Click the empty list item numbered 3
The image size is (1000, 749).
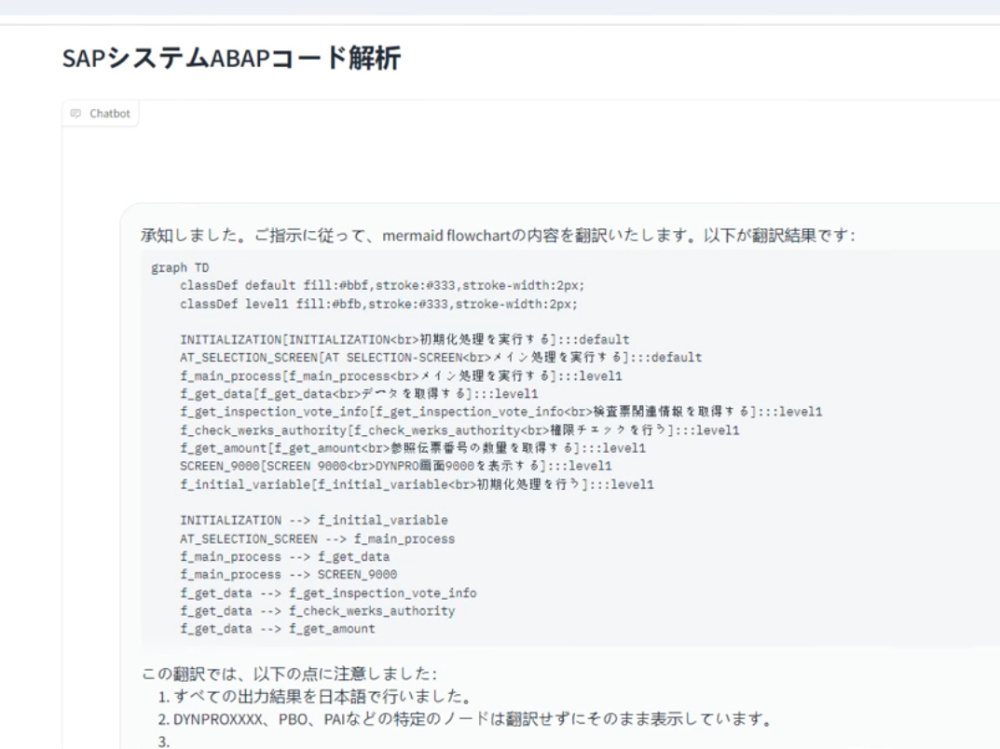point(164,742)
